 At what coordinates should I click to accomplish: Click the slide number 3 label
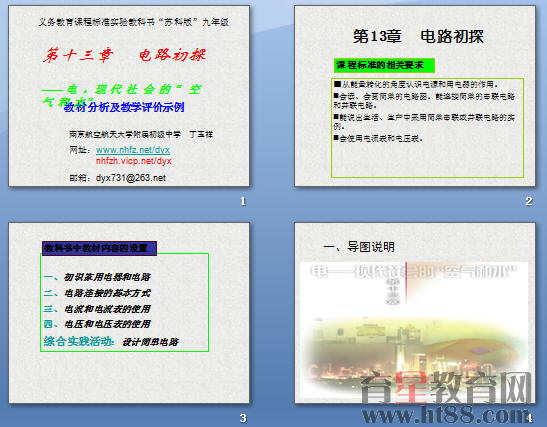coord(243,418)
